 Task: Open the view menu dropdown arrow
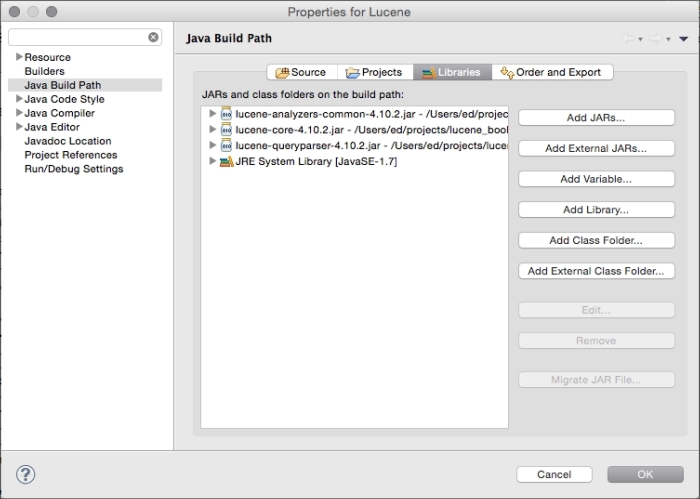click(x=684, y=39)
